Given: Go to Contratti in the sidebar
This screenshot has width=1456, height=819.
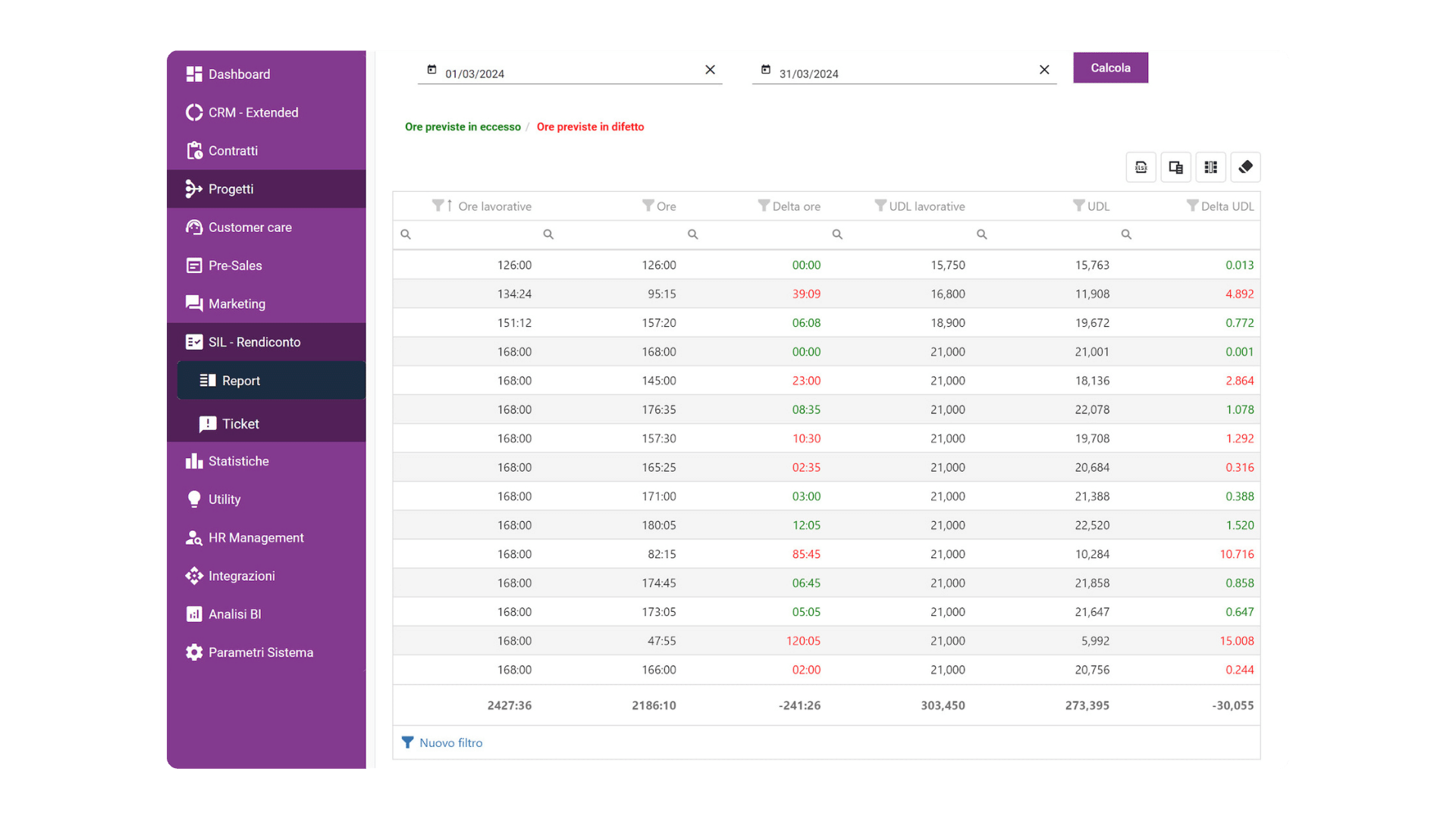Looking at the screenshot, I should pos(266,151).
